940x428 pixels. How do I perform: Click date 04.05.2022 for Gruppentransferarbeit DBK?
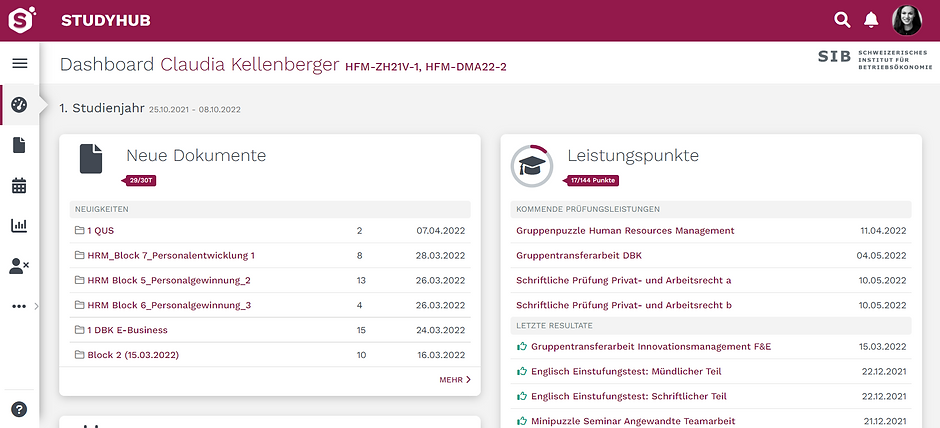(881, 255)
